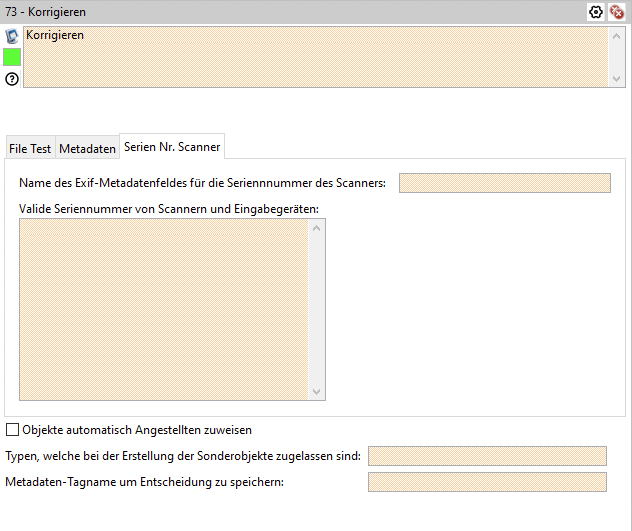Screen dimensions: 632x531
Task: Click the Metadaten-Tagname input field
Action: point(487,482)
